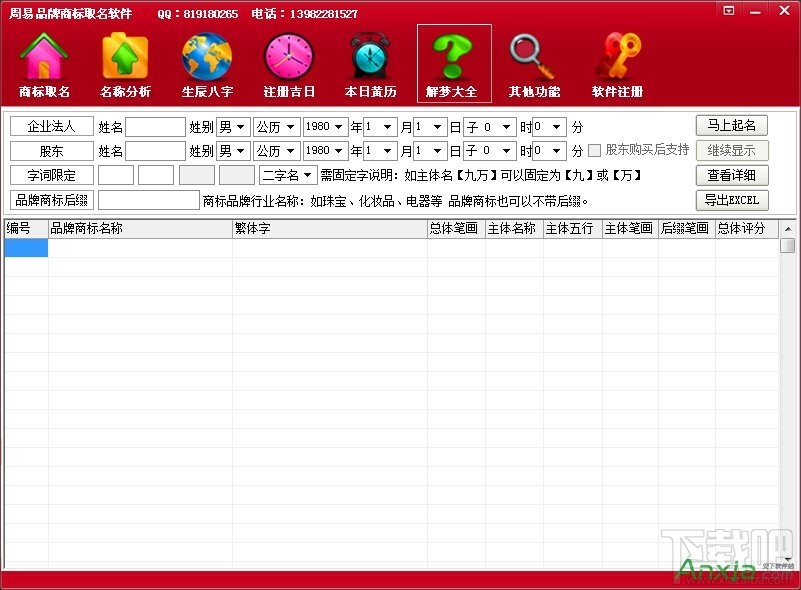Open 其他功能 magnifier icon
The width and height of the screenshot is (801, 590).
click(535, 62)
